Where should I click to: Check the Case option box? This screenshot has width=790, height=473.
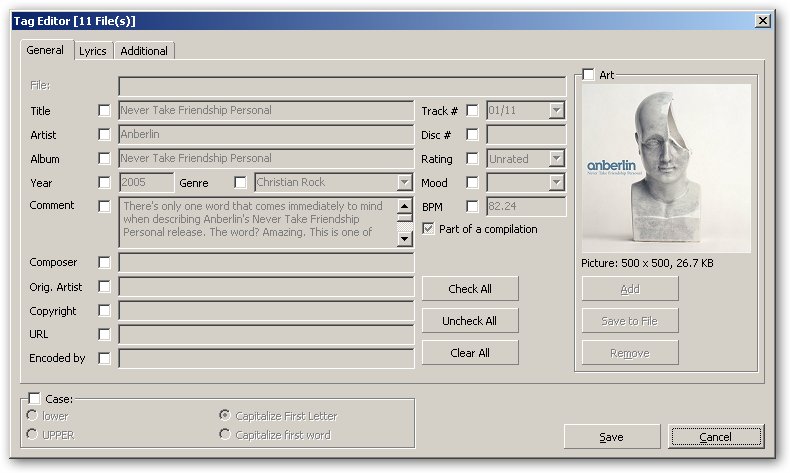pyautogui.click(x=35, y=399)
